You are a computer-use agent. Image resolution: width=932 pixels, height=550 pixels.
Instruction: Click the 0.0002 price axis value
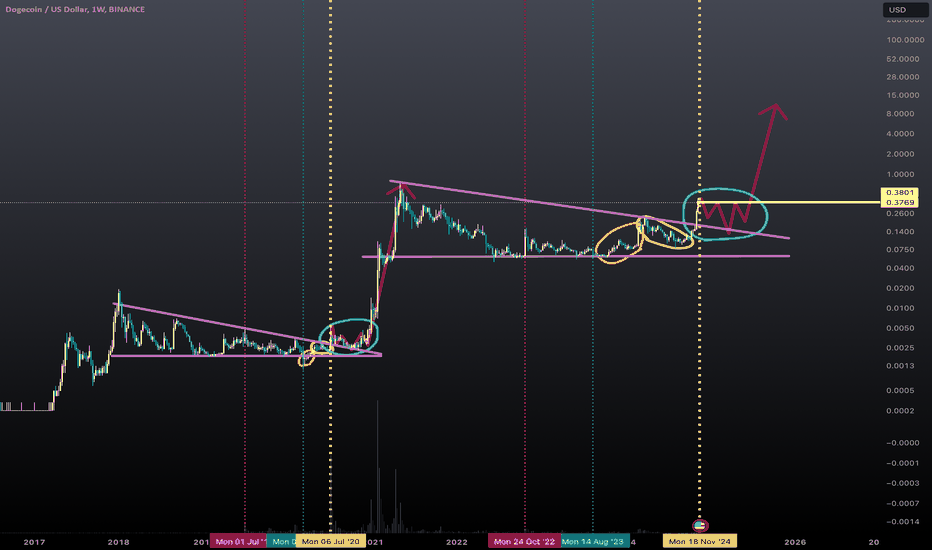tap(900, 411)
